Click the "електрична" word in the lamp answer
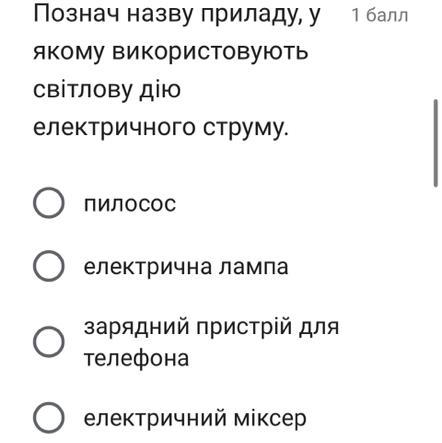 [x=148, y=267]
